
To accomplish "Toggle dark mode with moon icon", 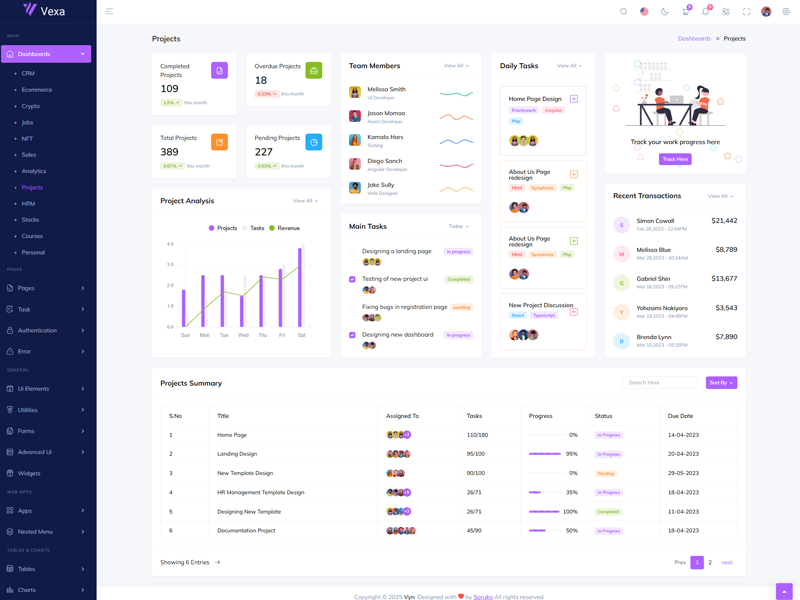I will (x=664, y=12).
